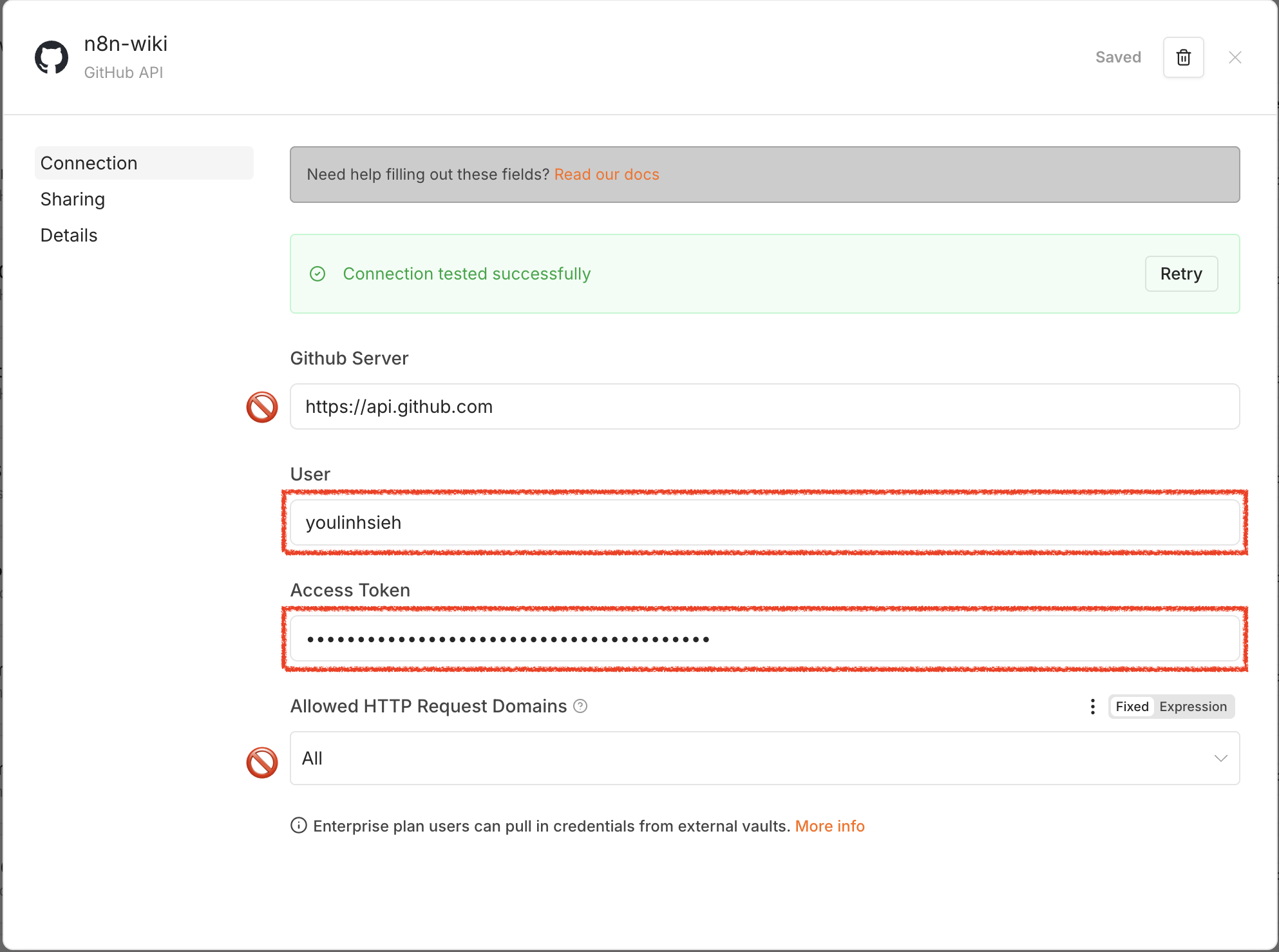The width and height of the screenshot is (1279, 952).
Task: Click the GitHub logo icon
Action: click(52, 58)
